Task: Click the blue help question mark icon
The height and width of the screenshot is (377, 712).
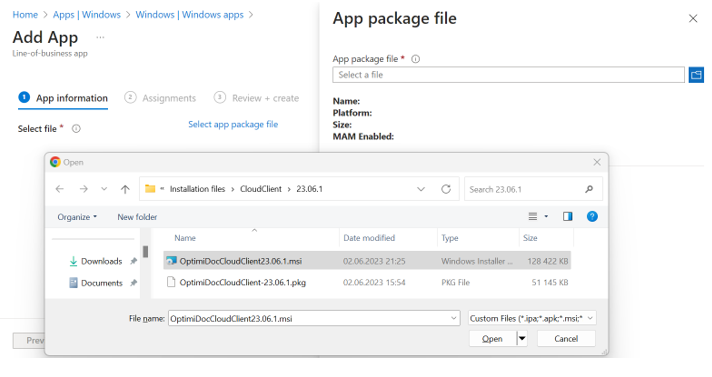Action: click(x=592, y=217)
